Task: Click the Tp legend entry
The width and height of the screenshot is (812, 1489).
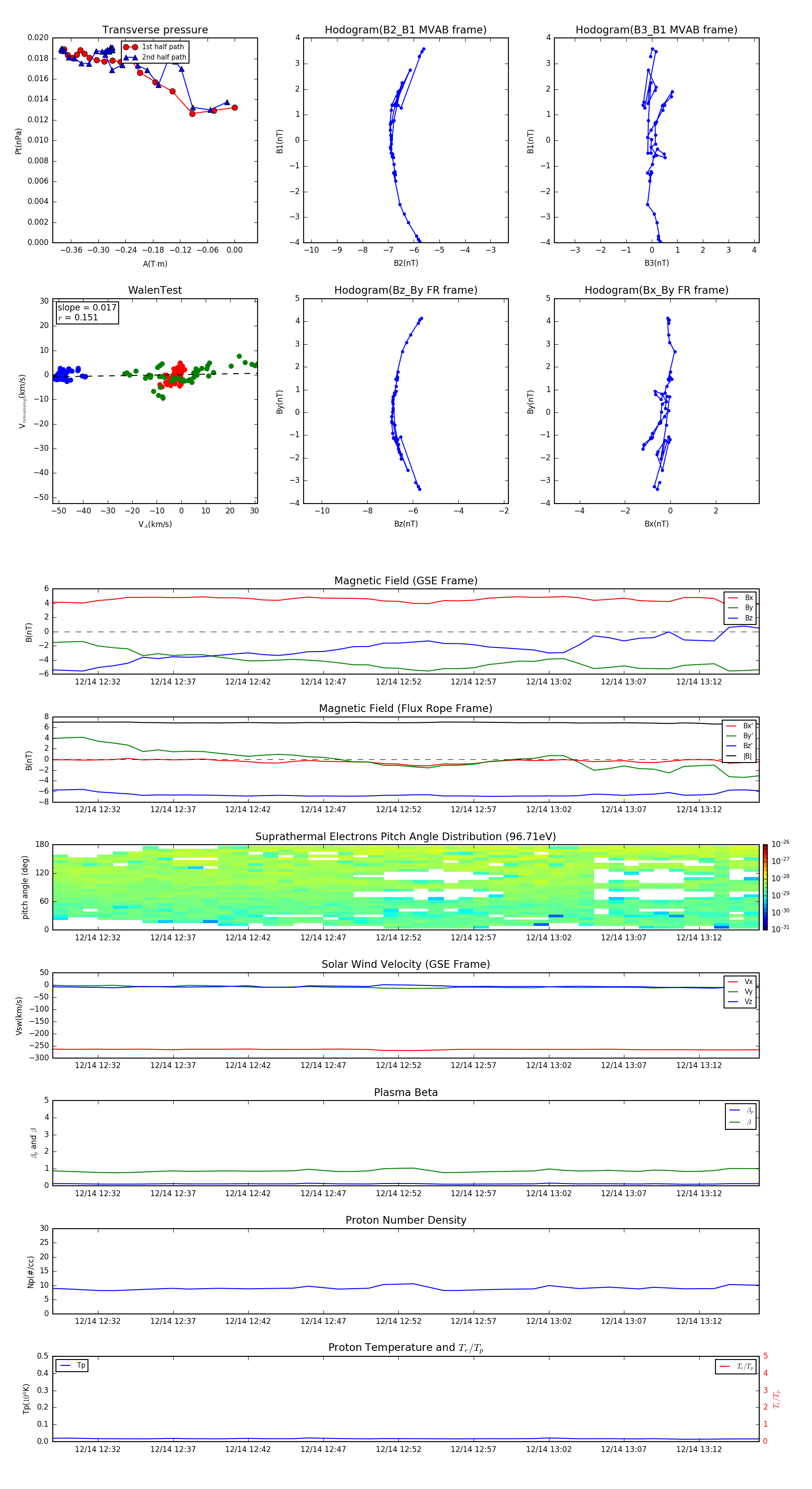Action: point(72,1365)
